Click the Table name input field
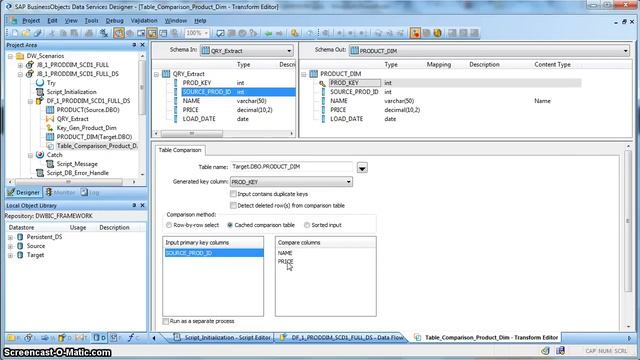This screenshot has height=360, width=640. pyautogui.click(x=291, y=167)
